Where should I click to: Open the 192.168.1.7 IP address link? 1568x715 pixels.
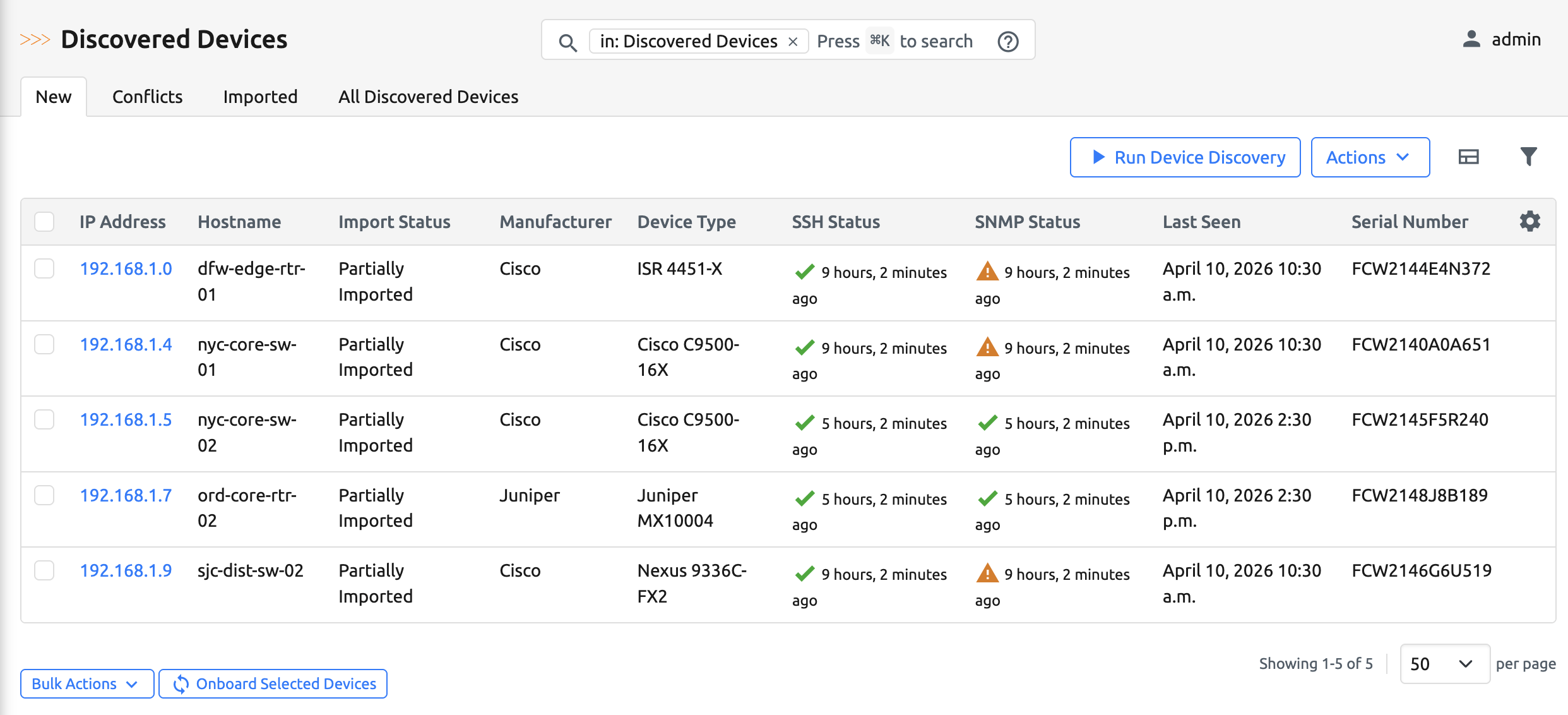126,495
